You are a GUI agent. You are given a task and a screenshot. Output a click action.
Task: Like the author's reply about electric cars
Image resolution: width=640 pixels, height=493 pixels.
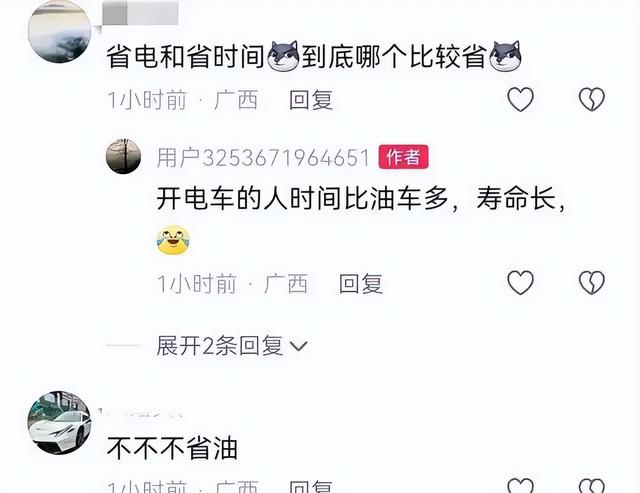520,282
